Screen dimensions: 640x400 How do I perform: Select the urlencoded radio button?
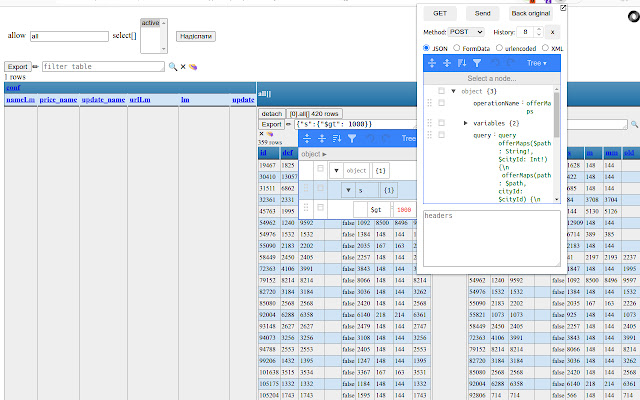pyautogui.click(x=499, y=48)
